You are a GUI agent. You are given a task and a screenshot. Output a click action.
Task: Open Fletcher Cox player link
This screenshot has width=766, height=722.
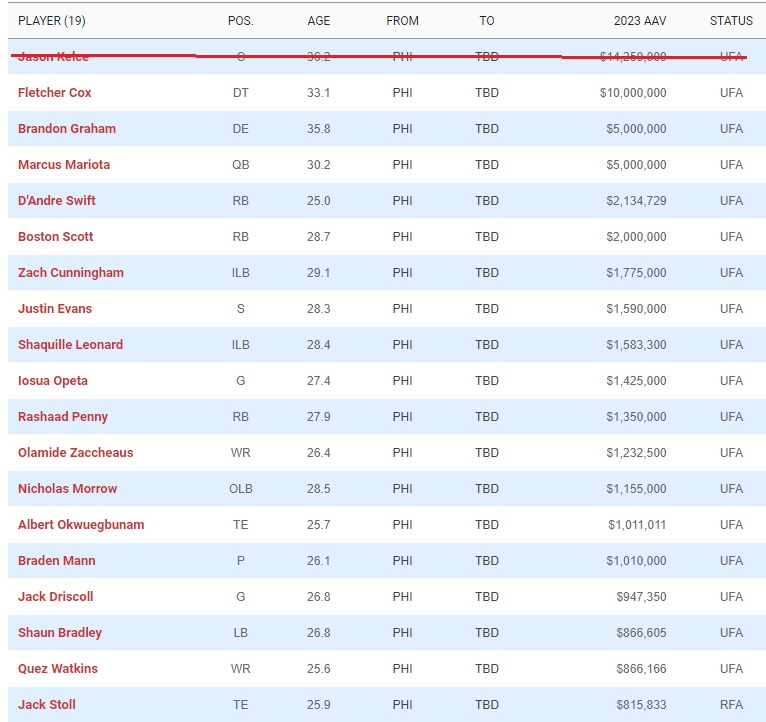coord(55,93)
